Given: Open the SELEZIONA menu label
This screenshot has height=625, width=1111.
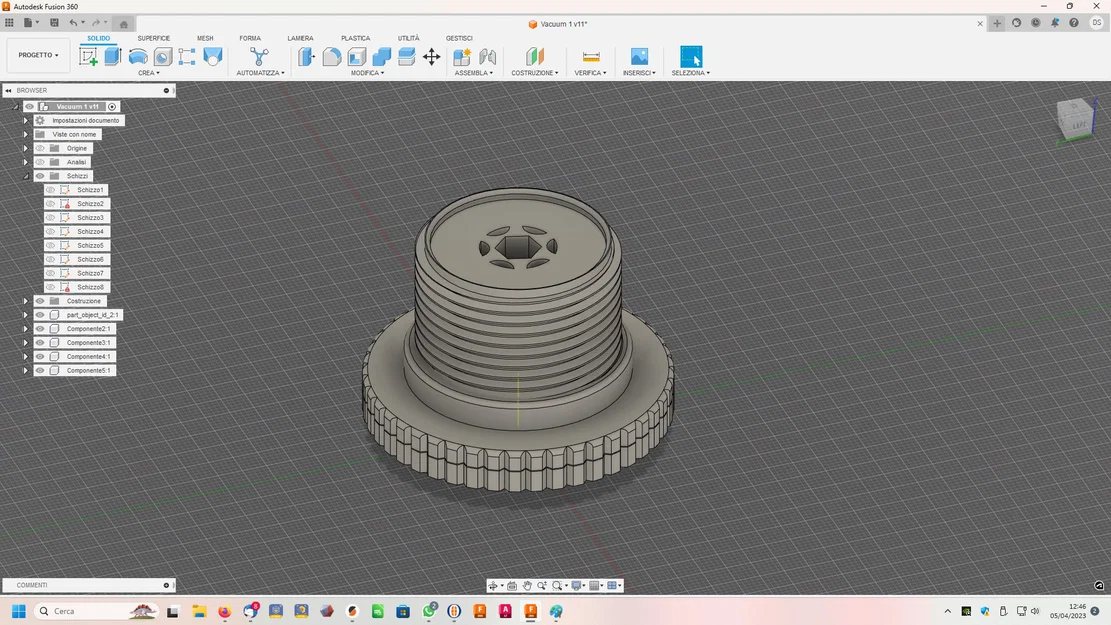Looking at the screenshot, I should [x=691, y=73].
